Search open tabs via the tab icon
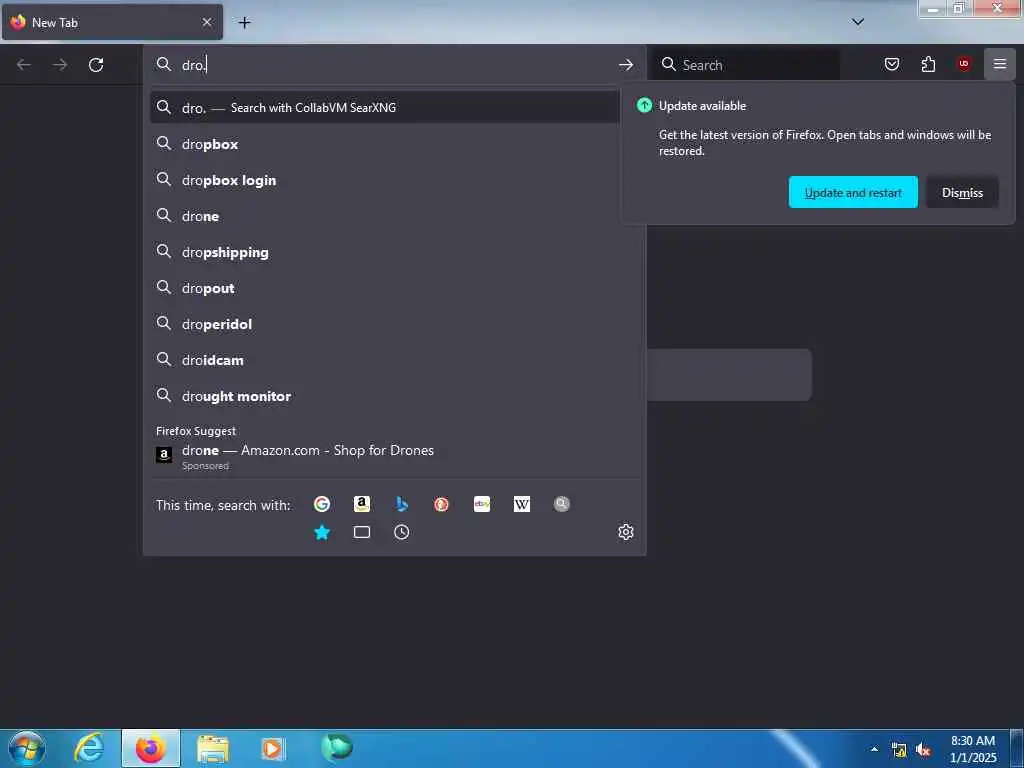This screenshot has width=1024, height=768. click(x=362, y=532)
